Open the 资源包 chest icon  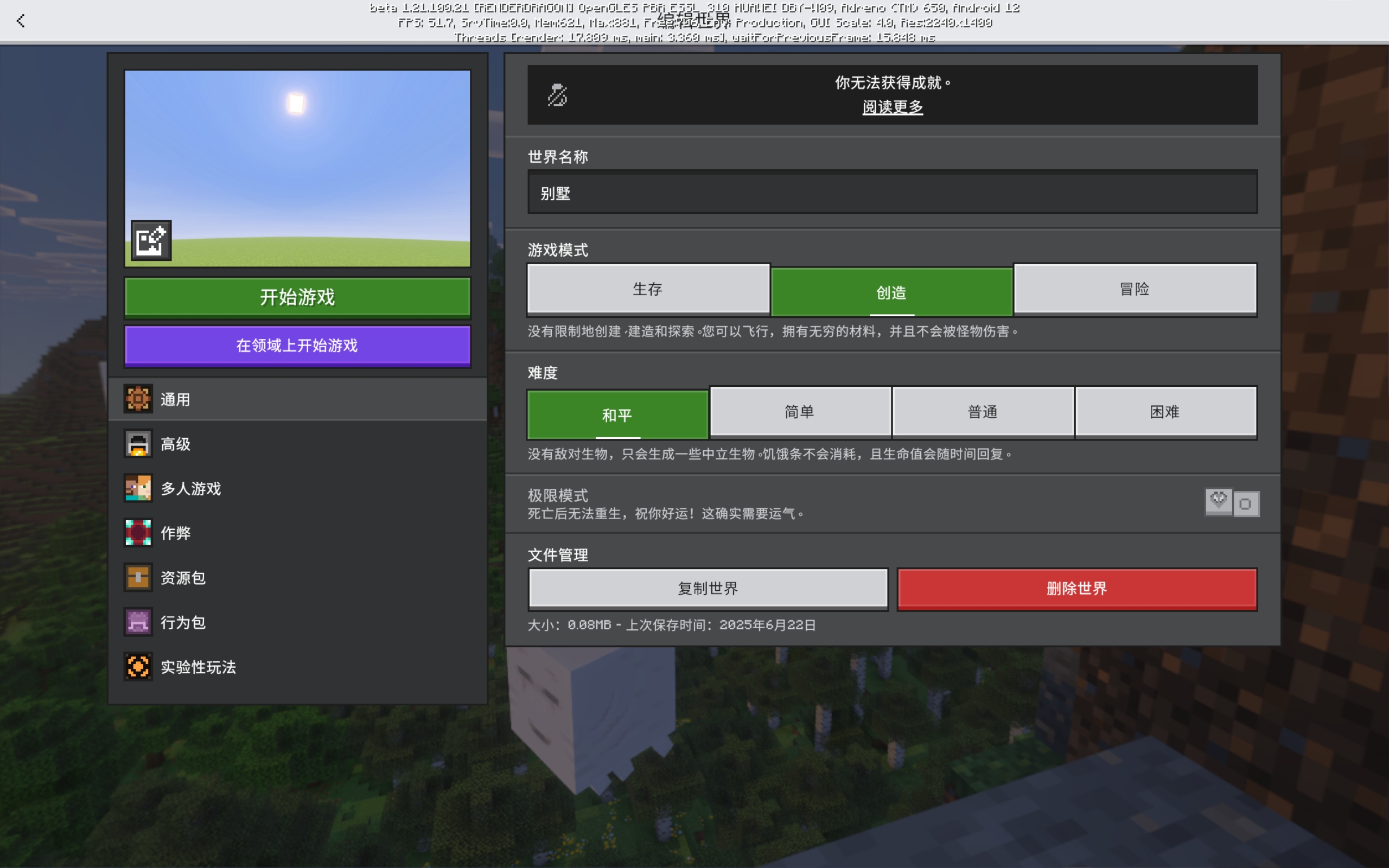[x=138, y=578]
